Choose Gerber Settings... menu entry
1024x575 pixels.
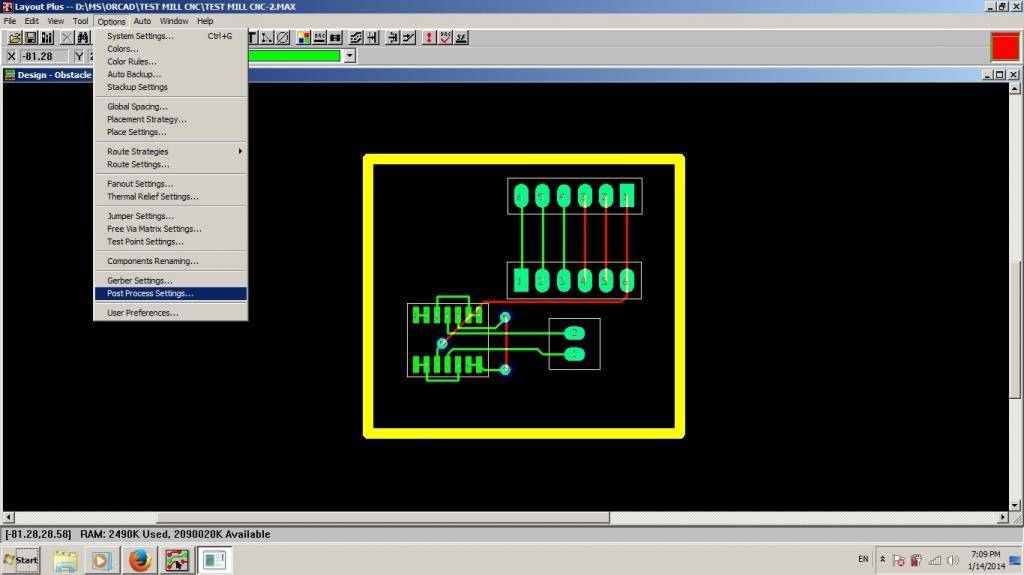[x=170, y=280]
